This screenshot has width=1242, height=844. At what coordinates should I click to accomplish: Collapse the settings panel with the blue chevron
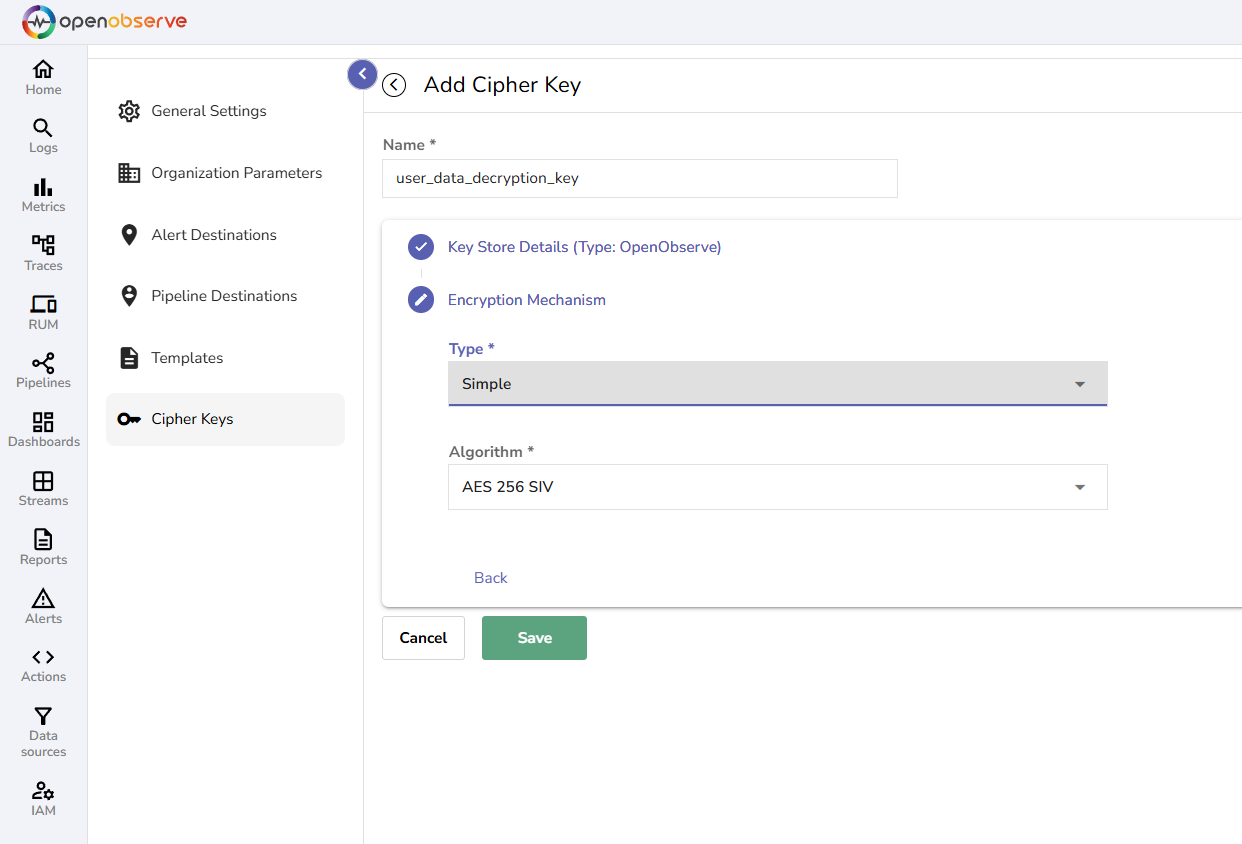tap(361, 74)
